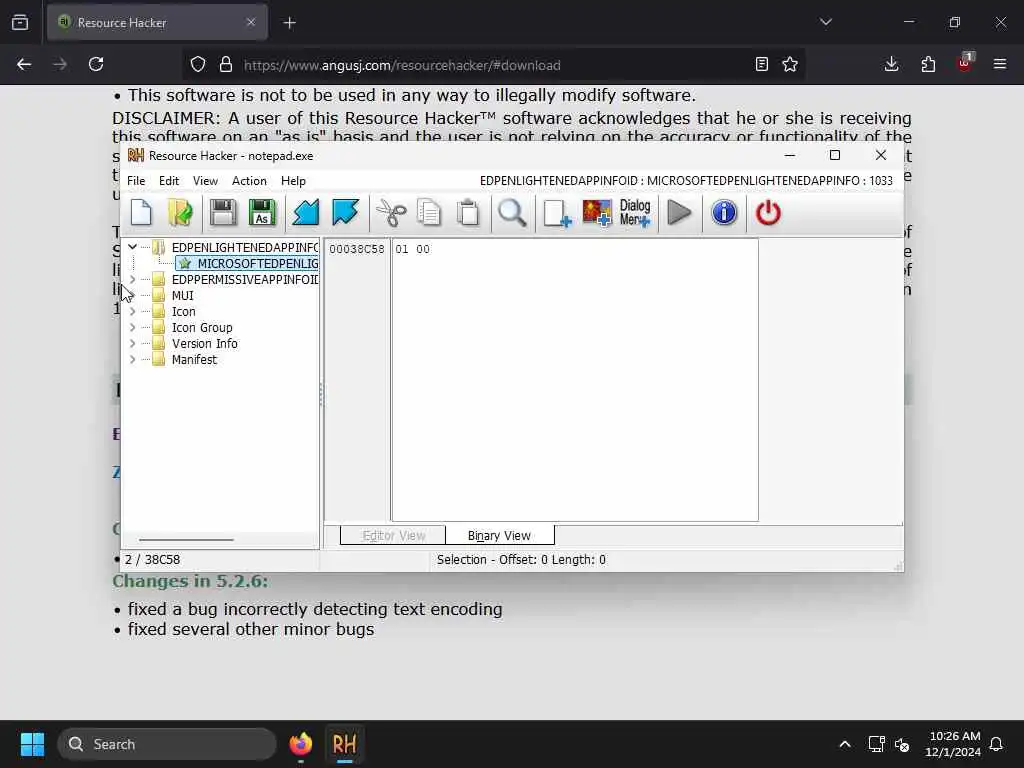Click the gray Play compile script icon
The width and height of the screenshot is (1024, 768).
point(680,213)
